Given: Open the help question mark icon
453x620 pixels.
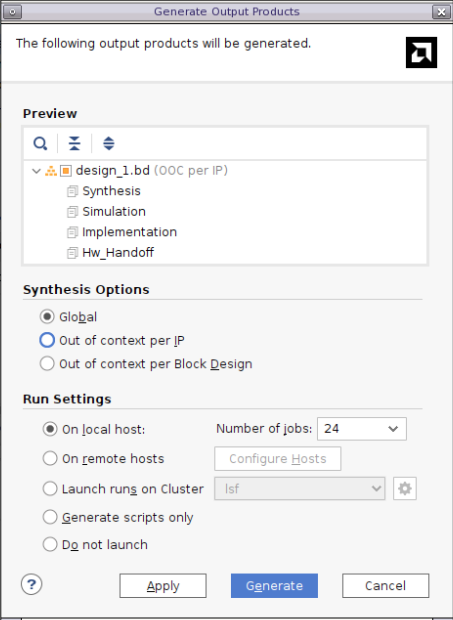Looking at the screenshot, I should [32, 584].
